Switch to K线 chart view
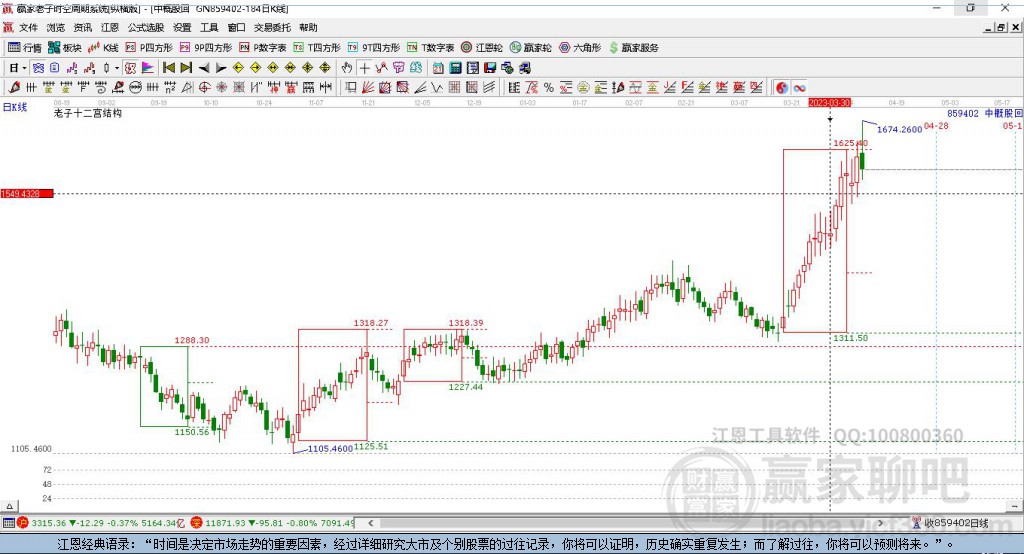The width and height of the screenshot is (1024, 554). 103,47
